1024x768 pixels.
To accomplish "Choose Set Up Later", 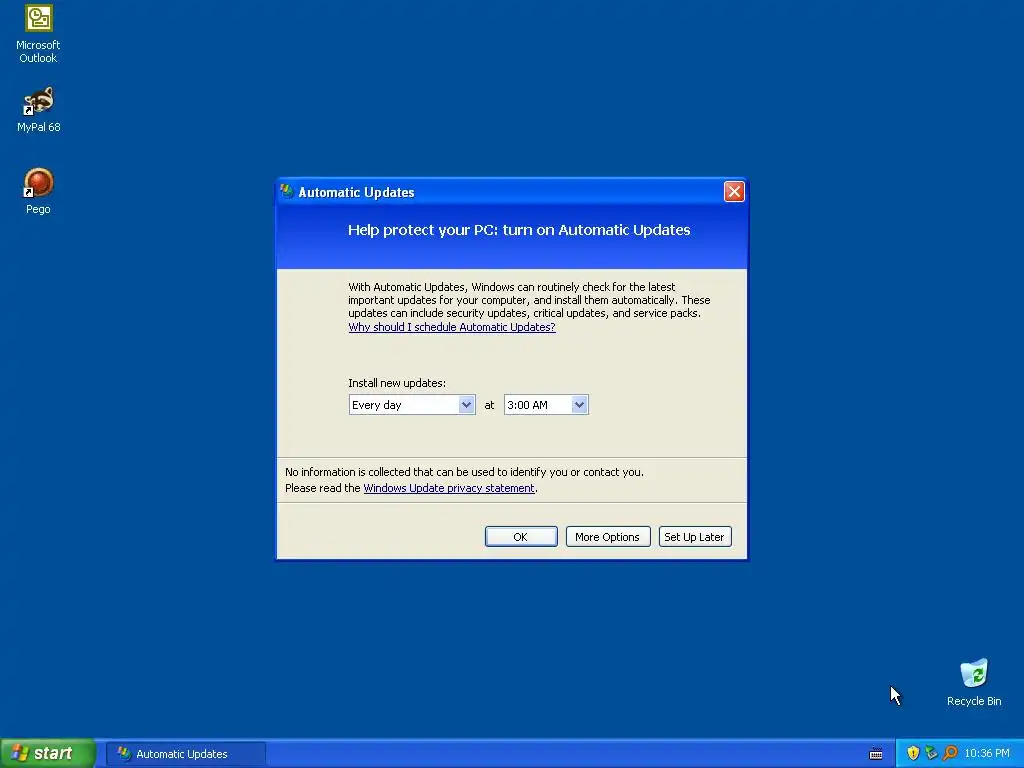I will [695, 537].
